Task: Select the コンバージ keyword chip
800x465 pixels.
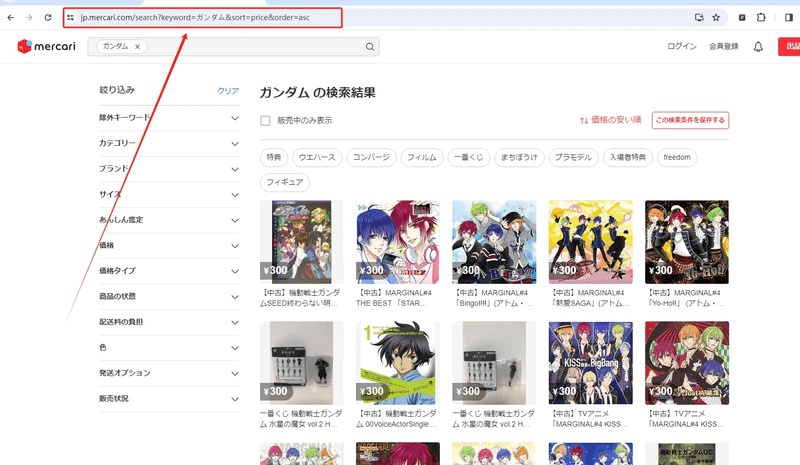Action: point(371,157)
